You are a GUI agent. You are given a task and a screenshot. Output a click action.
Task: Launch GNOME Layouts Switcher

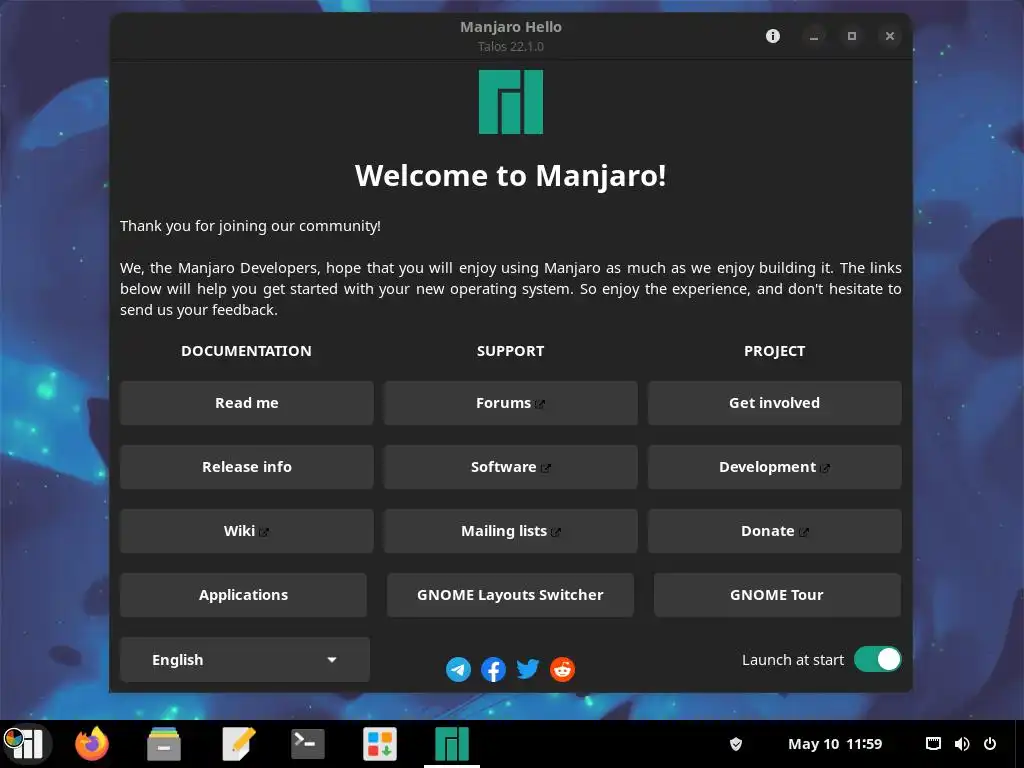coord(511,595)
